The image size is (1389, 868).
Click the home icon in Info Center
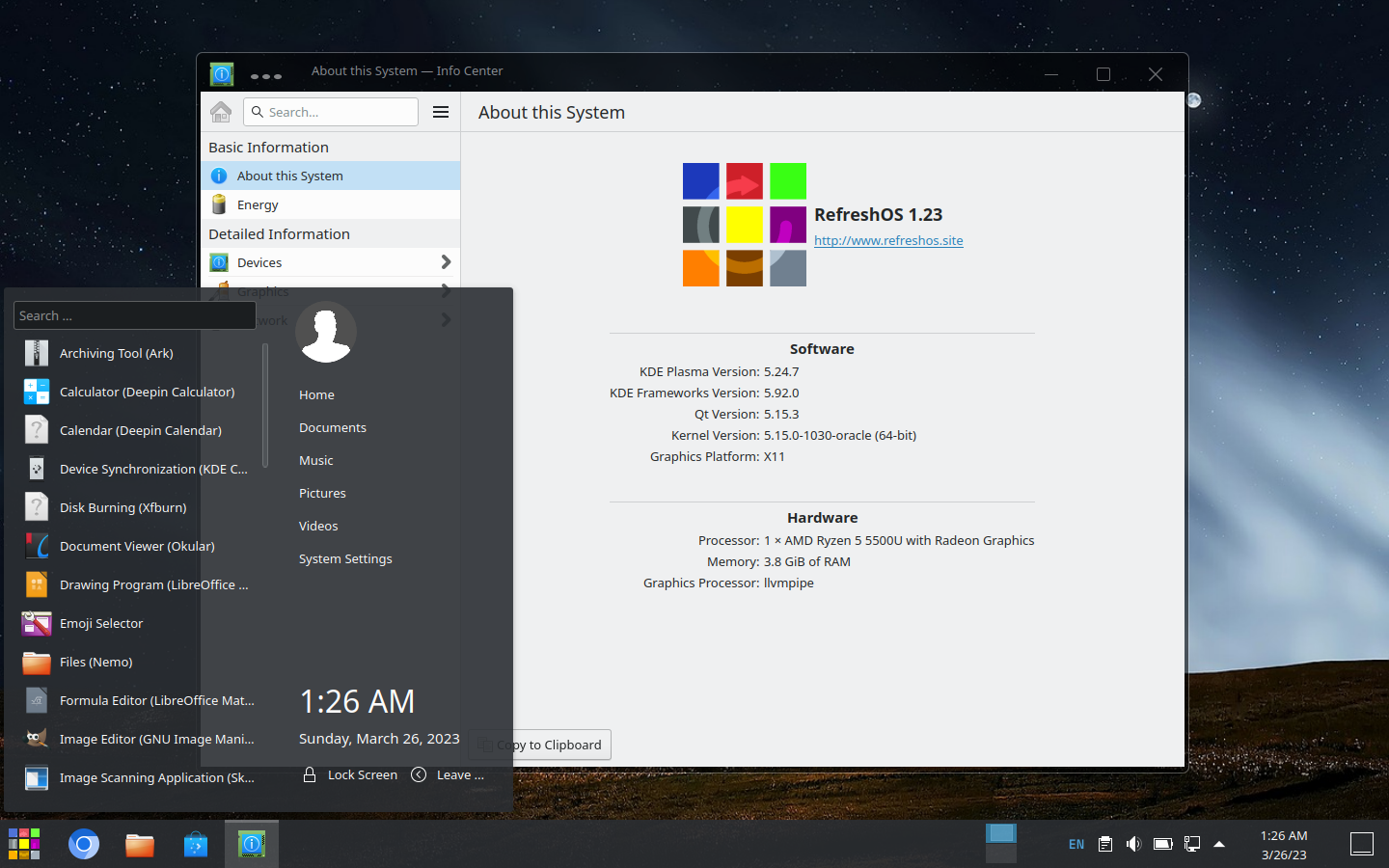pyautogui.click(x=221, y=112)
